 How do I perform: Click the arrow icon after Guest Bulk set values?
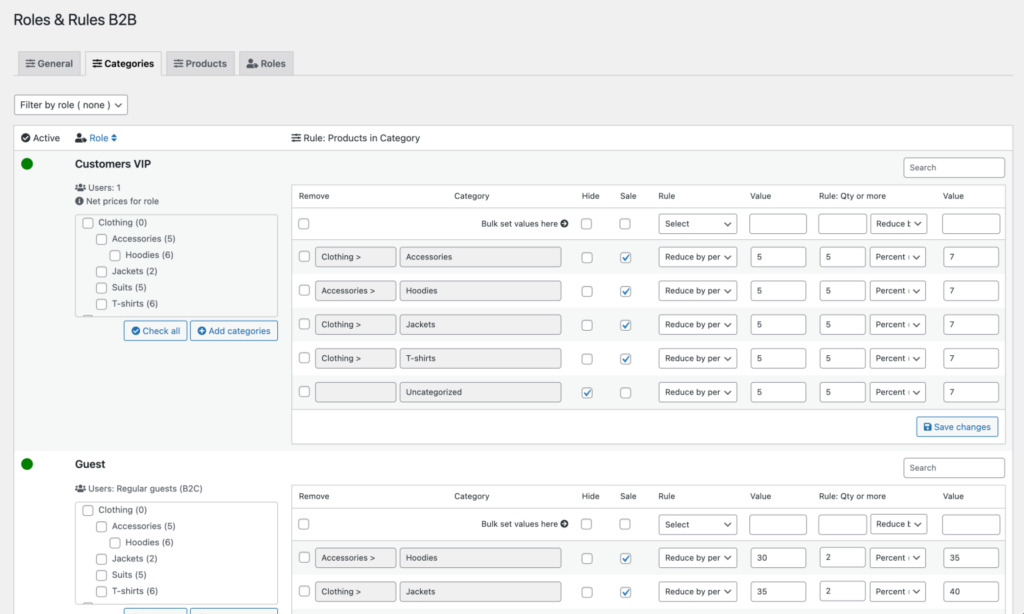coord(564,524)
